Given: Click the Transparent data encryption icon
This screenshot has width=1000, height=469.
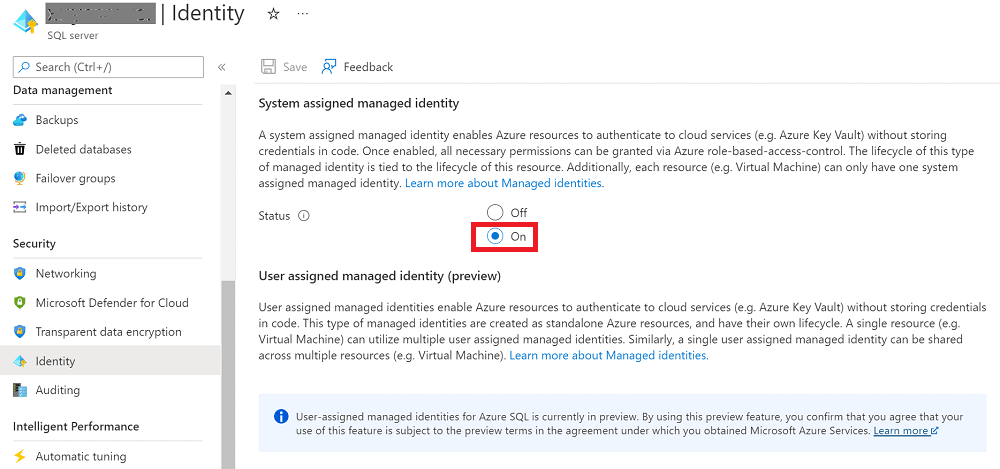Looking at the screenshot, I should (x=19, y=331).
